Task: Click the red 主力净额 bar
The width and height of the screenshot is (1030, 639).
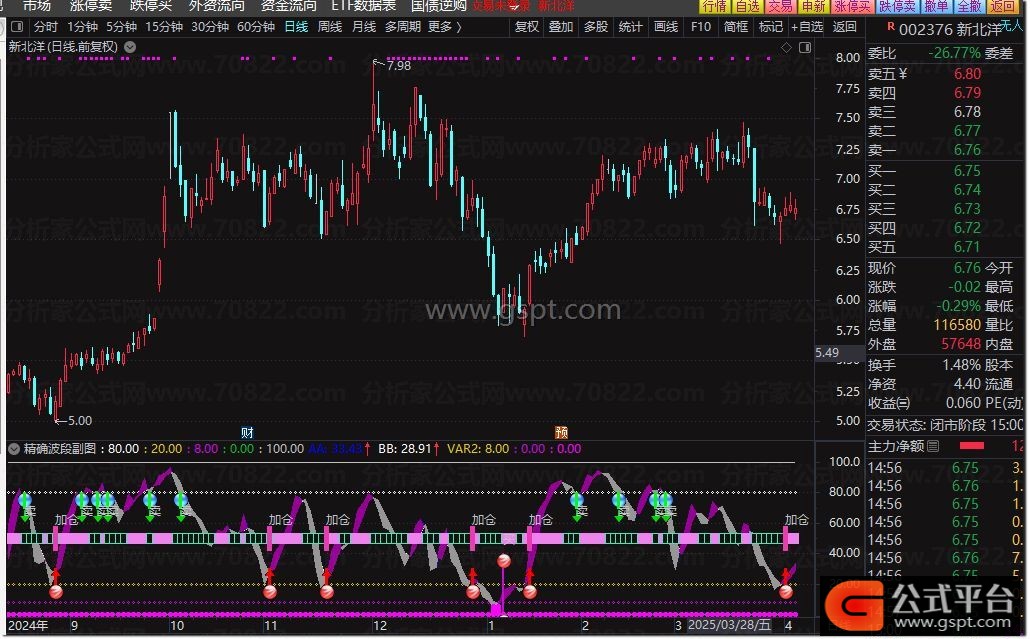Action: coord(972,447)
